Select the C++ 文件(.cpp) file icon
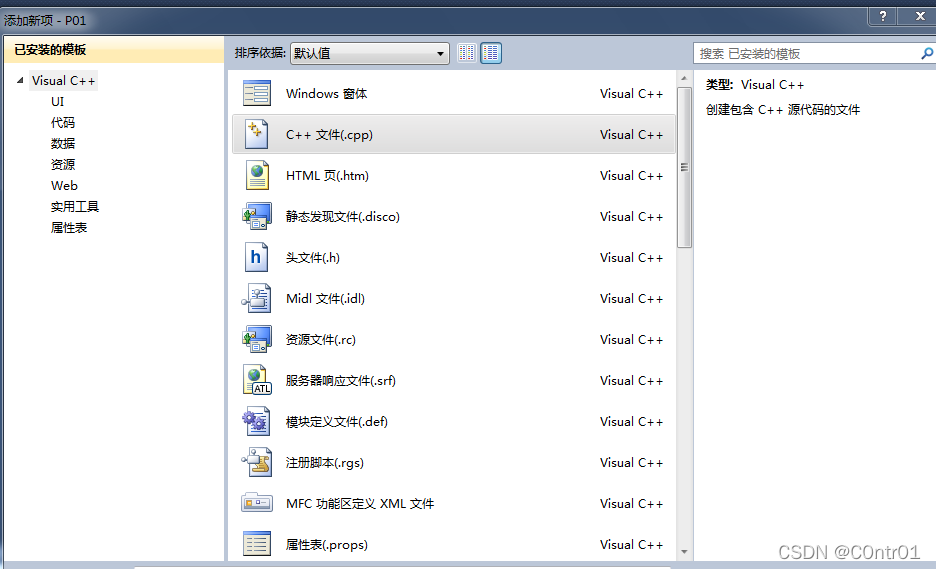Viewport: 936px width, 569px height. tap(257, 134)
